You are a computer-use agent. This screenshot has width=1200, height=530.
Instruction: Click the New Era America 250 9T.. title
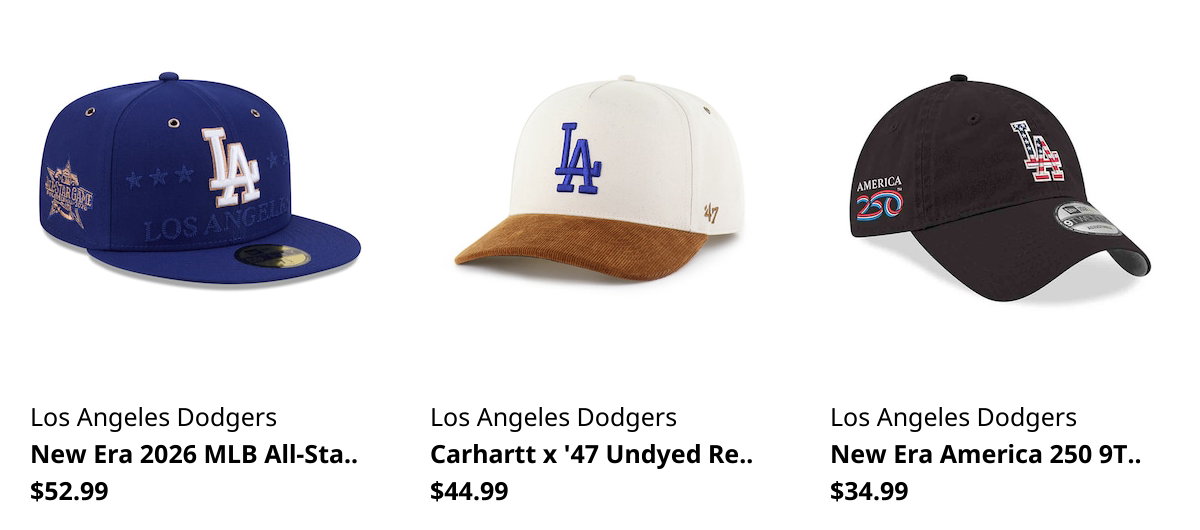click(x=985, y=454)
